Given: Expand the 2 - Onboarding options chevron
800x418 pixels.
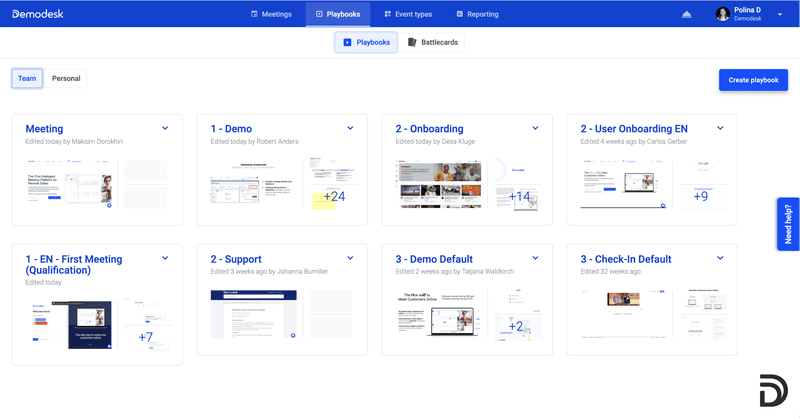Looking at the screenshot, I should [x=535, y=128].
